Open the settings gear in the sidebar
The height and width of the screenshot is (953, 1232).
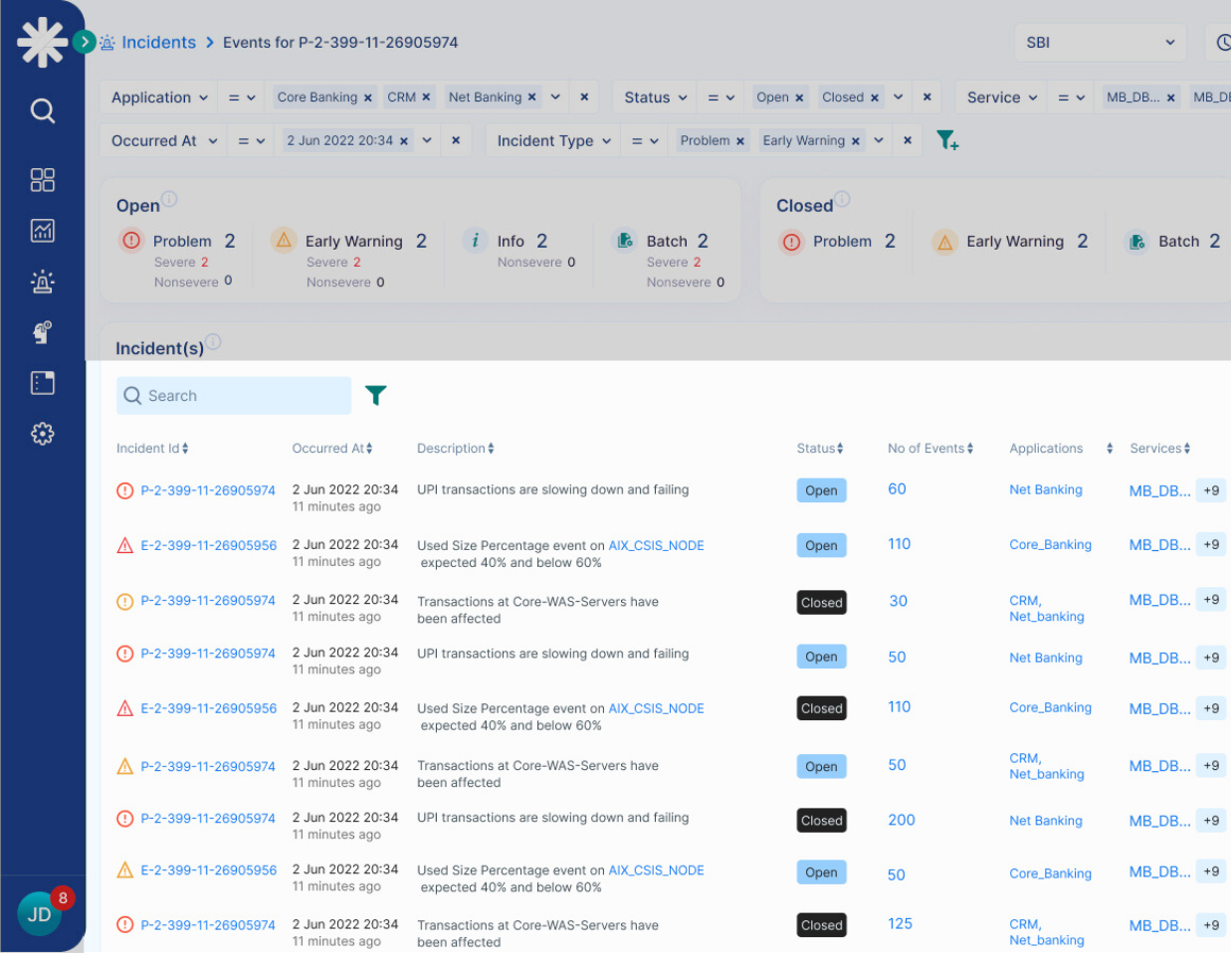(42, 434)
